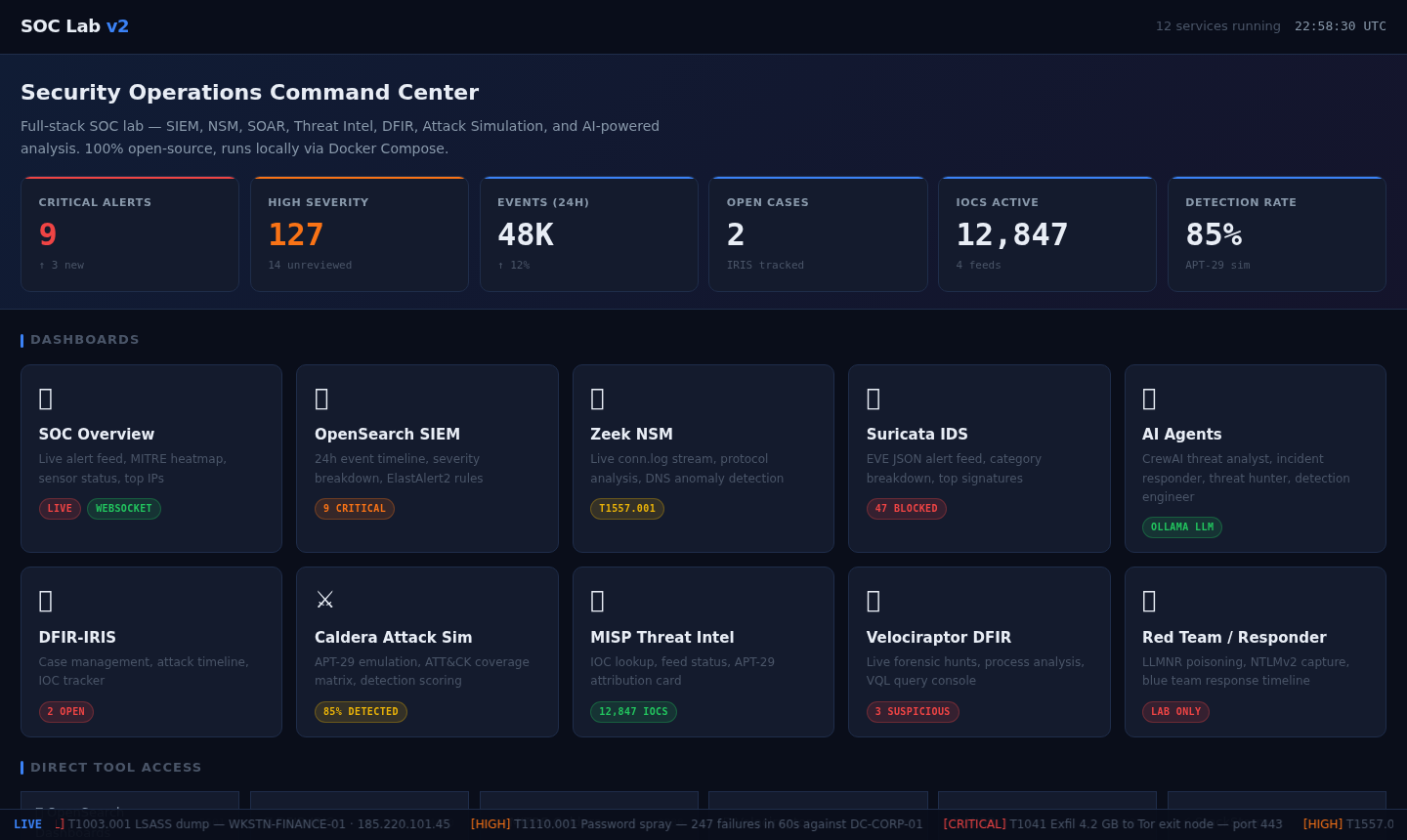The height and width of the screenshot is (840, 1407).
Task: Toggle the WEBSOCKET status badge
Action: click(123, 508)
